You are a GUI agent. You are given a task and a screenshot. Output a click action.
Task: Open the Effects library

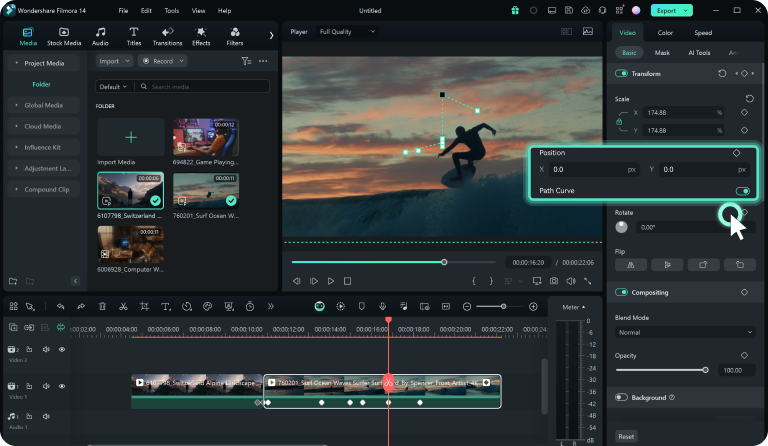pyautogui.click(x=201, y=37)
